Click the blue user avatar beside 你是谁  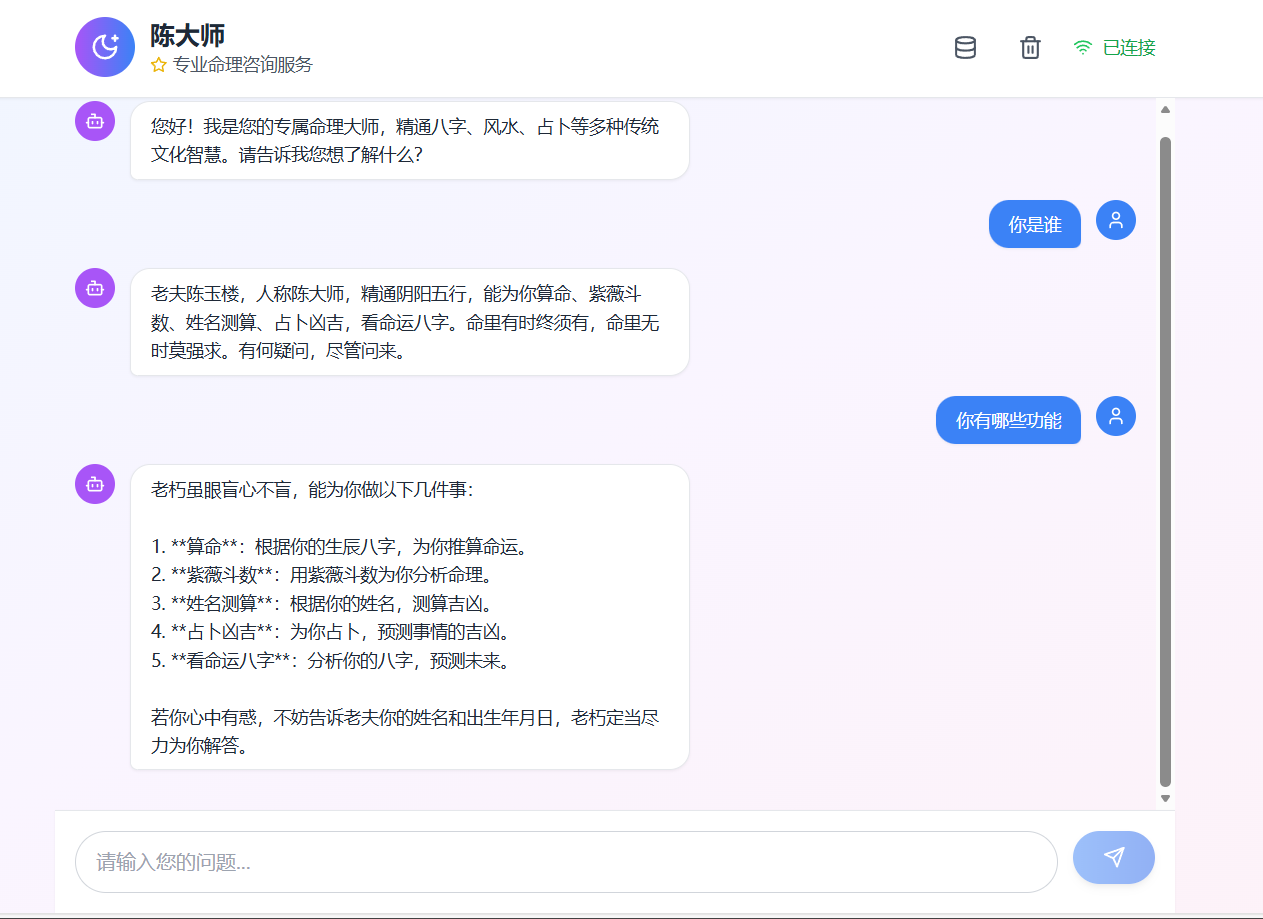[1115, 220]
